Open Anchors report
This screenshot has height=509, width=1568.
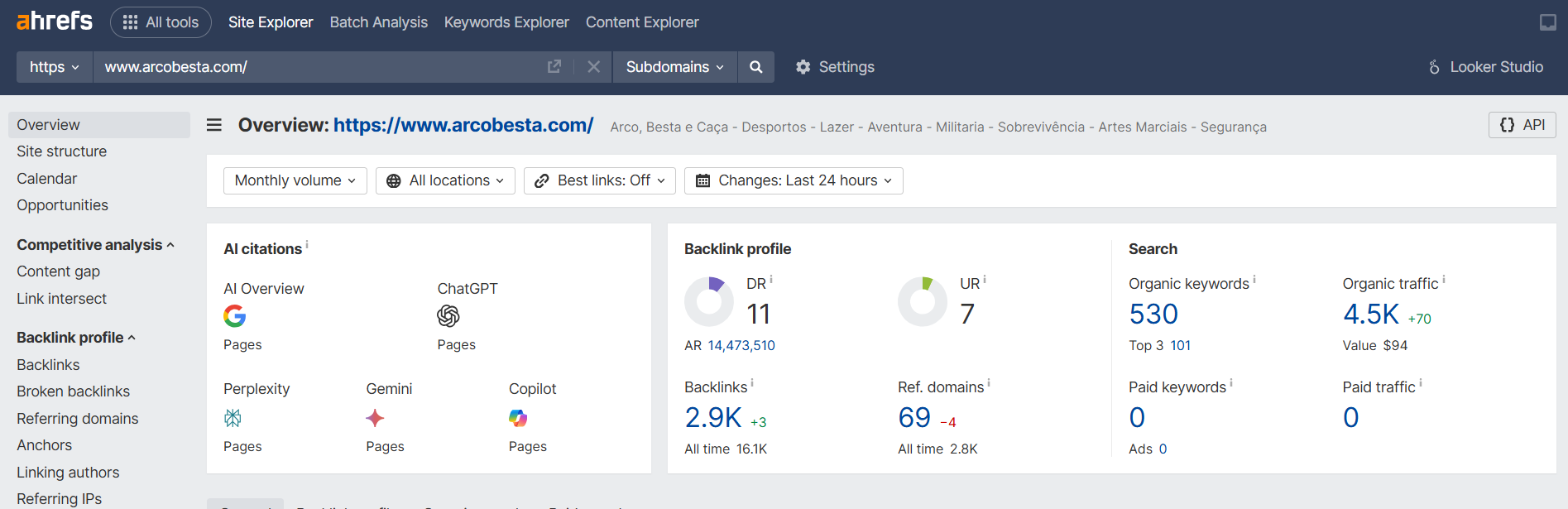point(45,445)
